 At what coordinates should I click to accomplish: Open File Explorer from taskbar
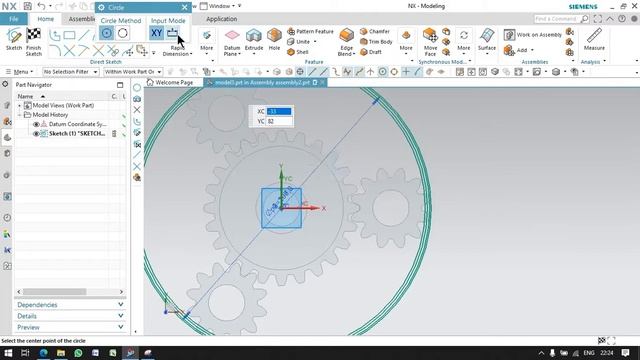[x=61, y=353]
